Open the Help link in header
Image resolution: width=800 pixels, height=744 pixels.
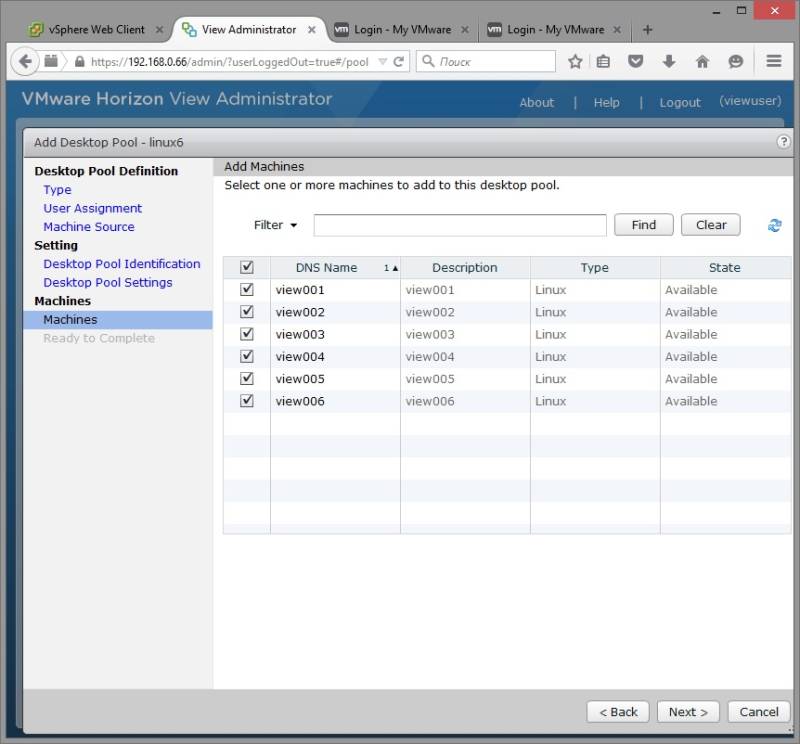[606, 103]
